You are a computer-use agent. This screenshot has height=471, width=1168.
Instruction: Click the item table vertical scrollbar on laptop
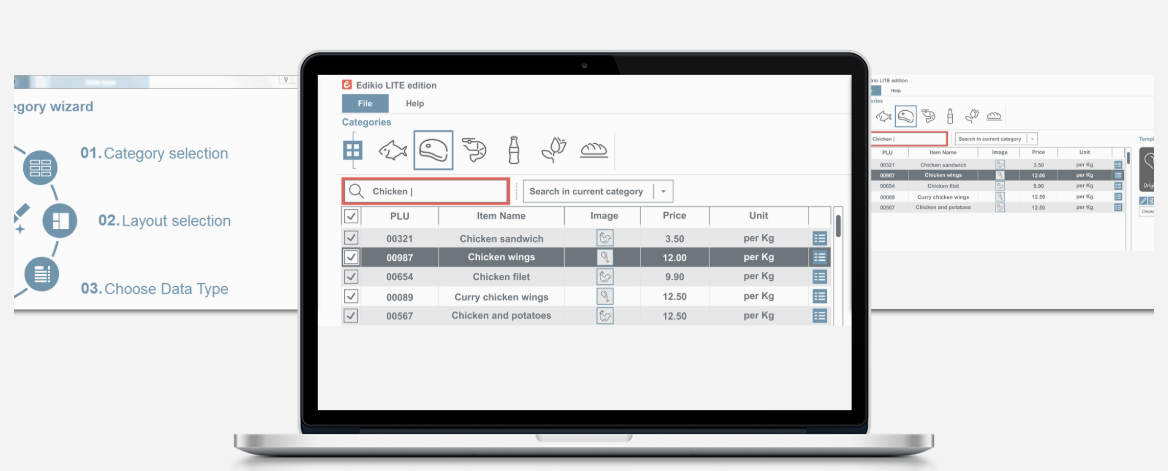click(837, 224)
